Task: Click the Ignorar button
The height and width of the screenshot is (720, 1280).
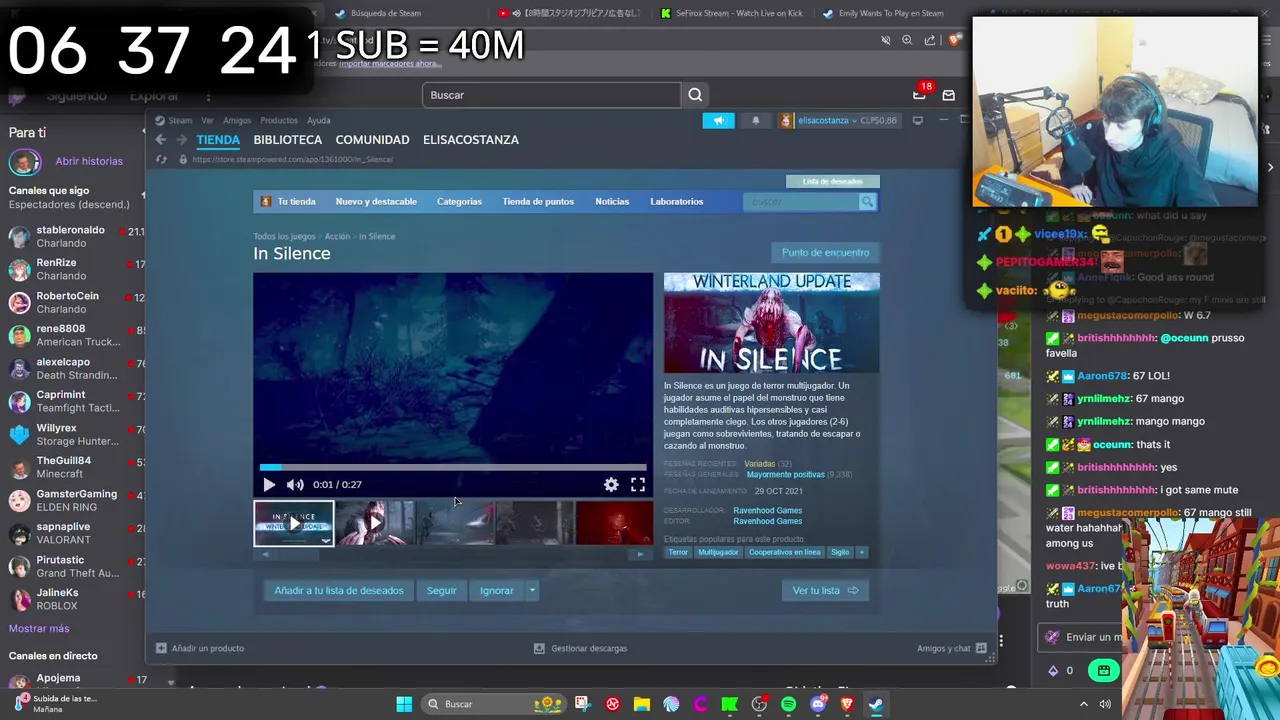Action: 496,591
